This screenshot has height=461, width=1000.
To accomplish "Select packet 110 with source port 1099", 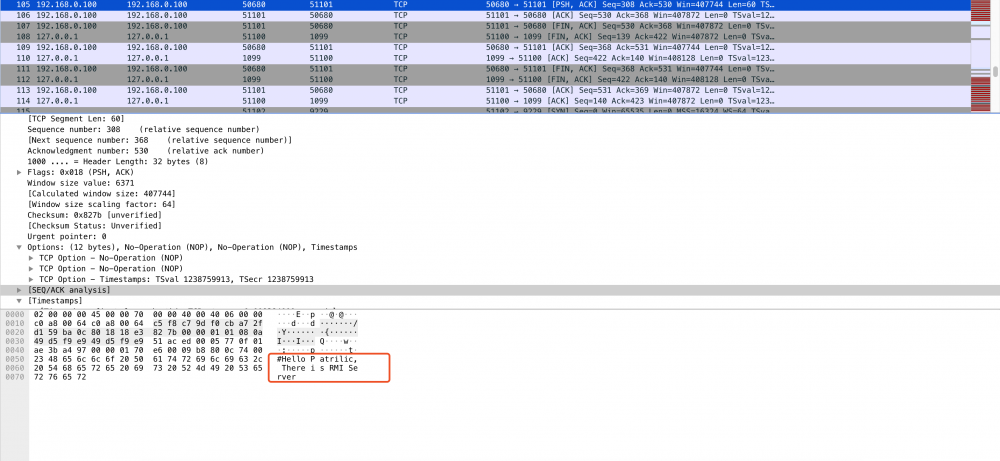I will (x=485, y=58).
